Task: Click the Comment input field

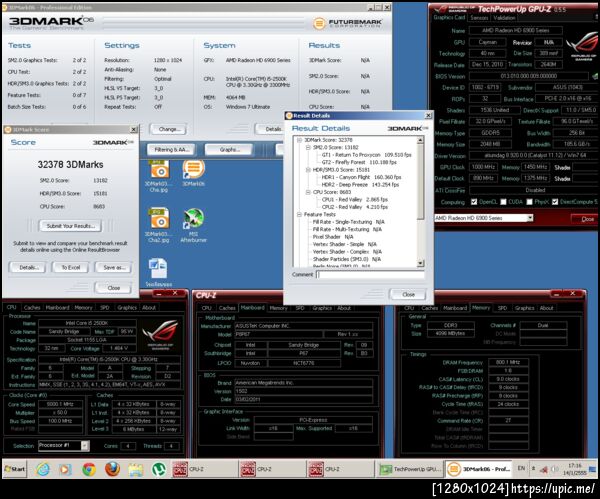Action: click(x=370, y=274)
